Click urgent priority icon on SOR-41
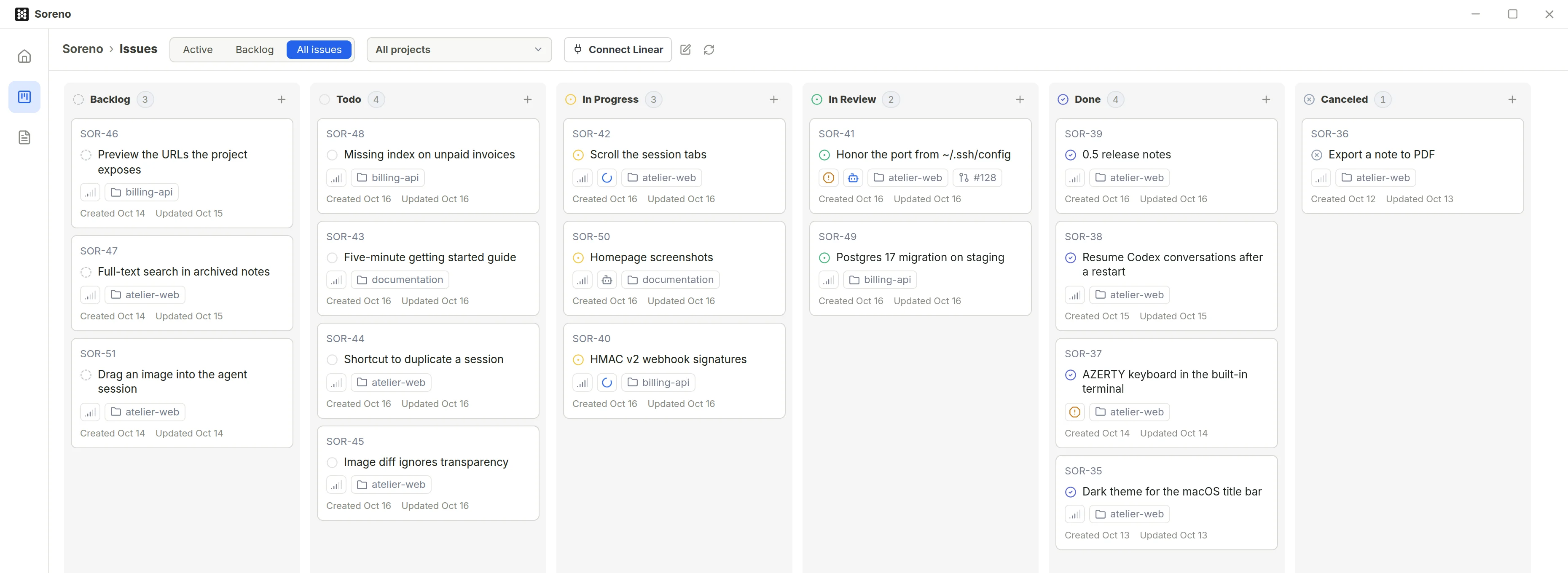Viewport: 1568px width, 573px height. pos(828,178)
